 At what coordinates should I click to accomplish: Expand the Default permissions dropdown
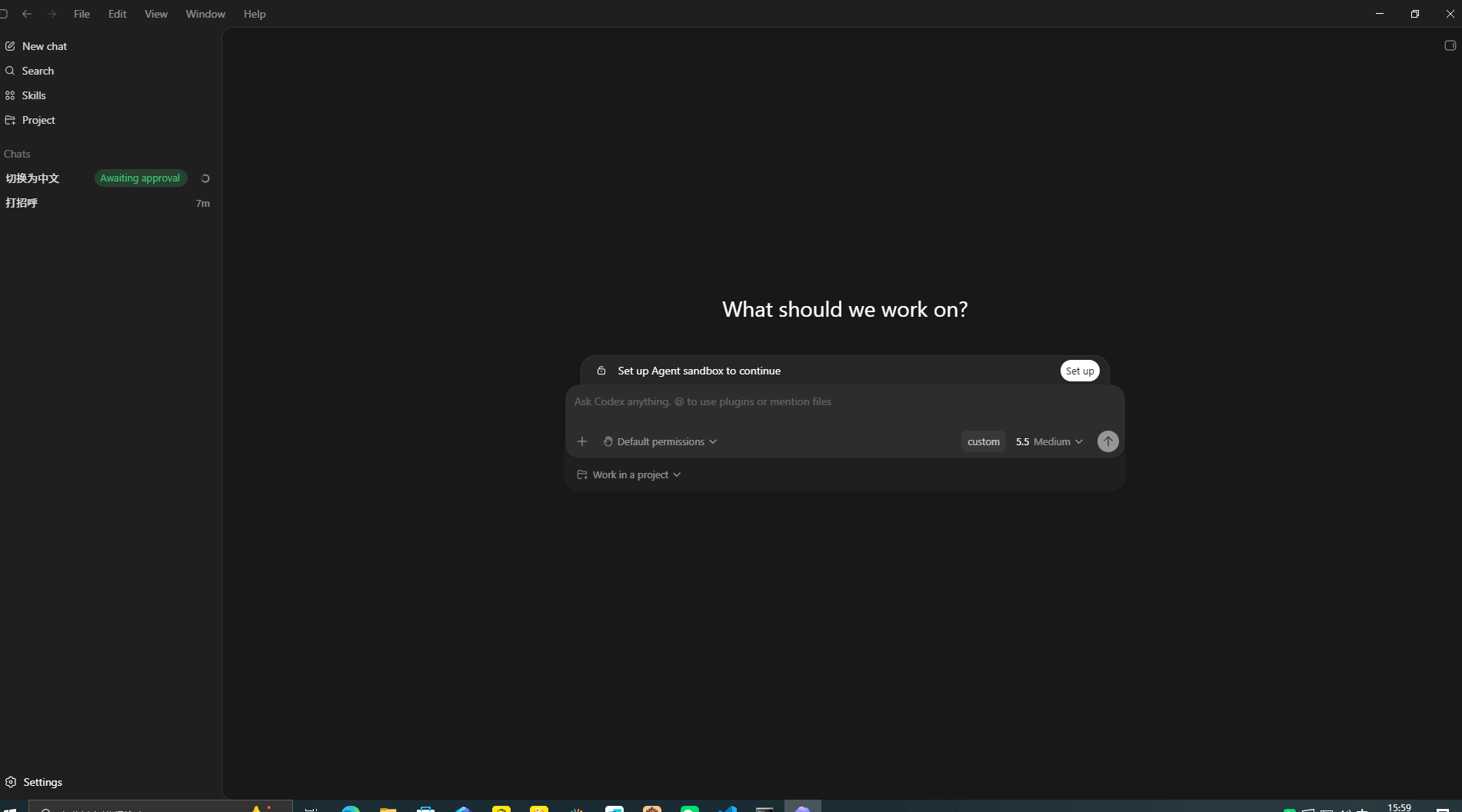coord(661,441)
